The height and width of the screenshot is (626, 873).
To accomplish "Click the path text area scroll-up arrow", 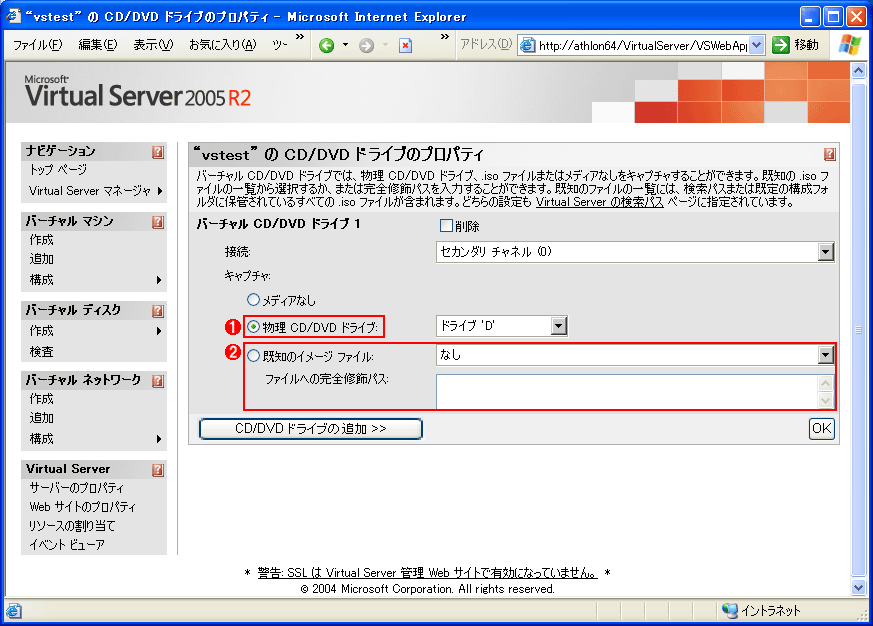I will click(x=826, y=383).
